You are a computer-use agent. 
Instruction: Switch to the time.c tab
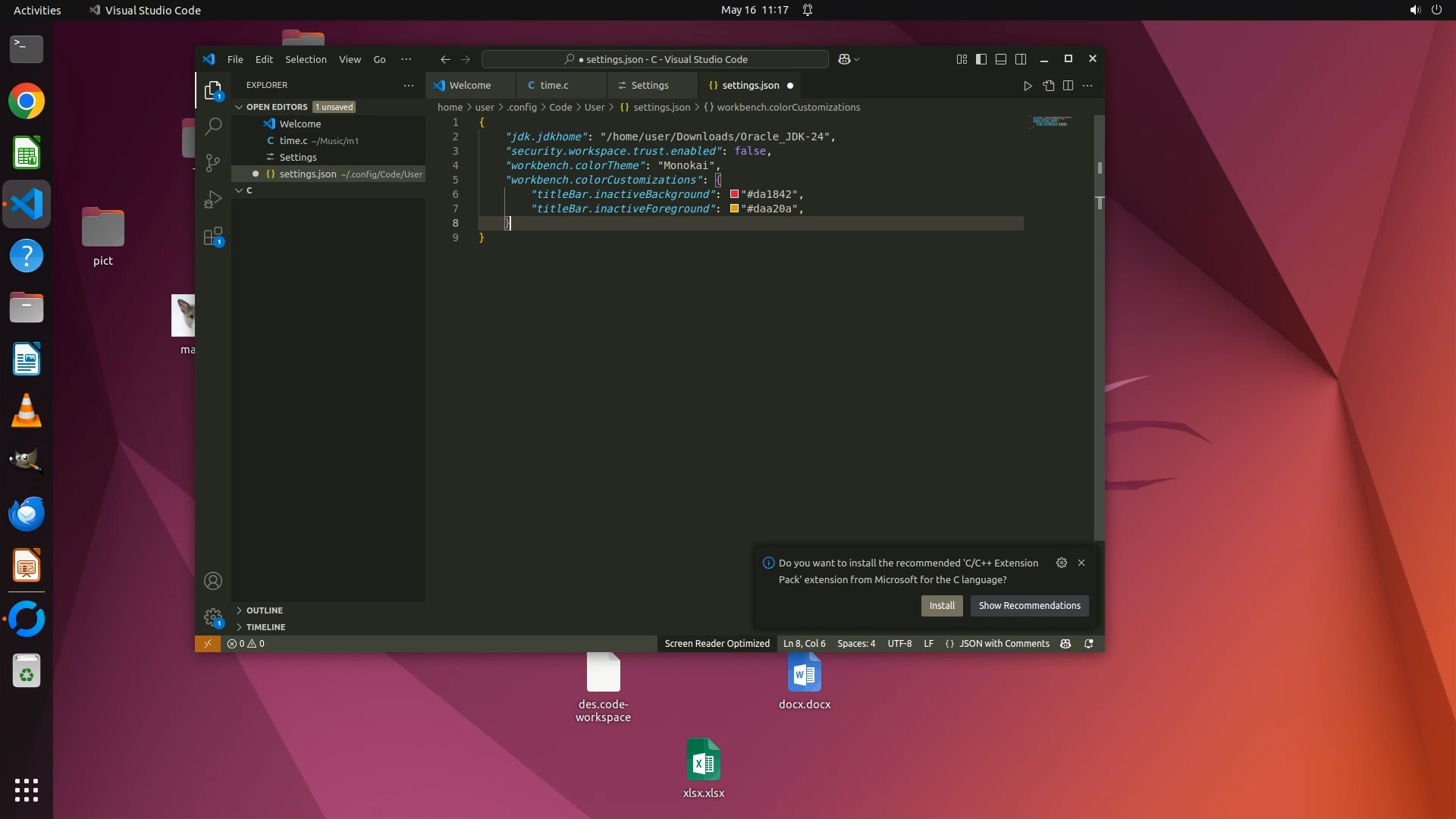point(554,86)
